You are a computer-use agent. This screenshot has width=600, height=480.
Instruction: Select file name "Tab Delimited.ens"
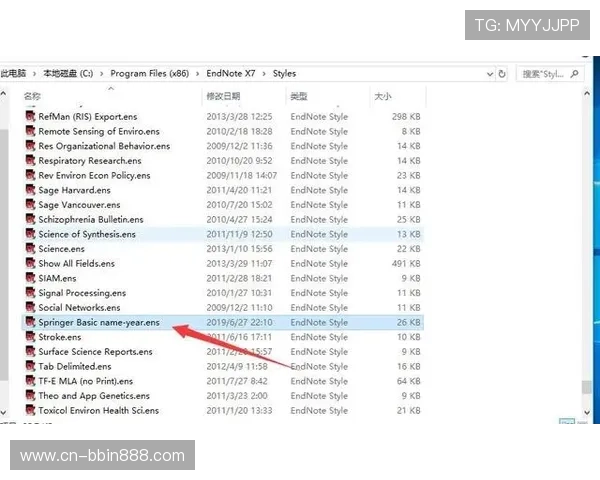tap(75, 366)
